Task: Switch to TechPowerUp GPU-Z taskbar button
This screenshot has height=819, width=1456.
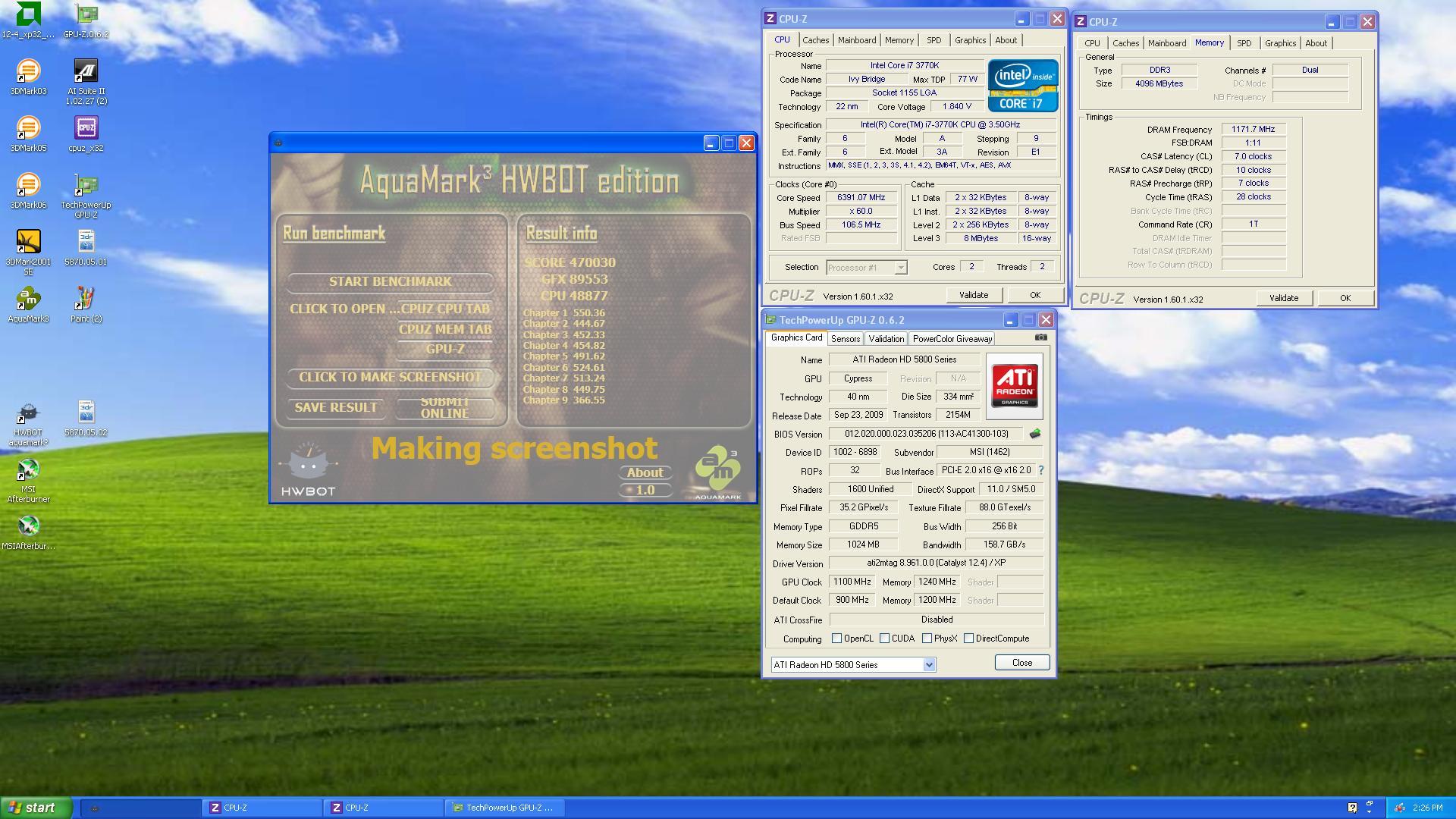Action: [x=506, y=808]
